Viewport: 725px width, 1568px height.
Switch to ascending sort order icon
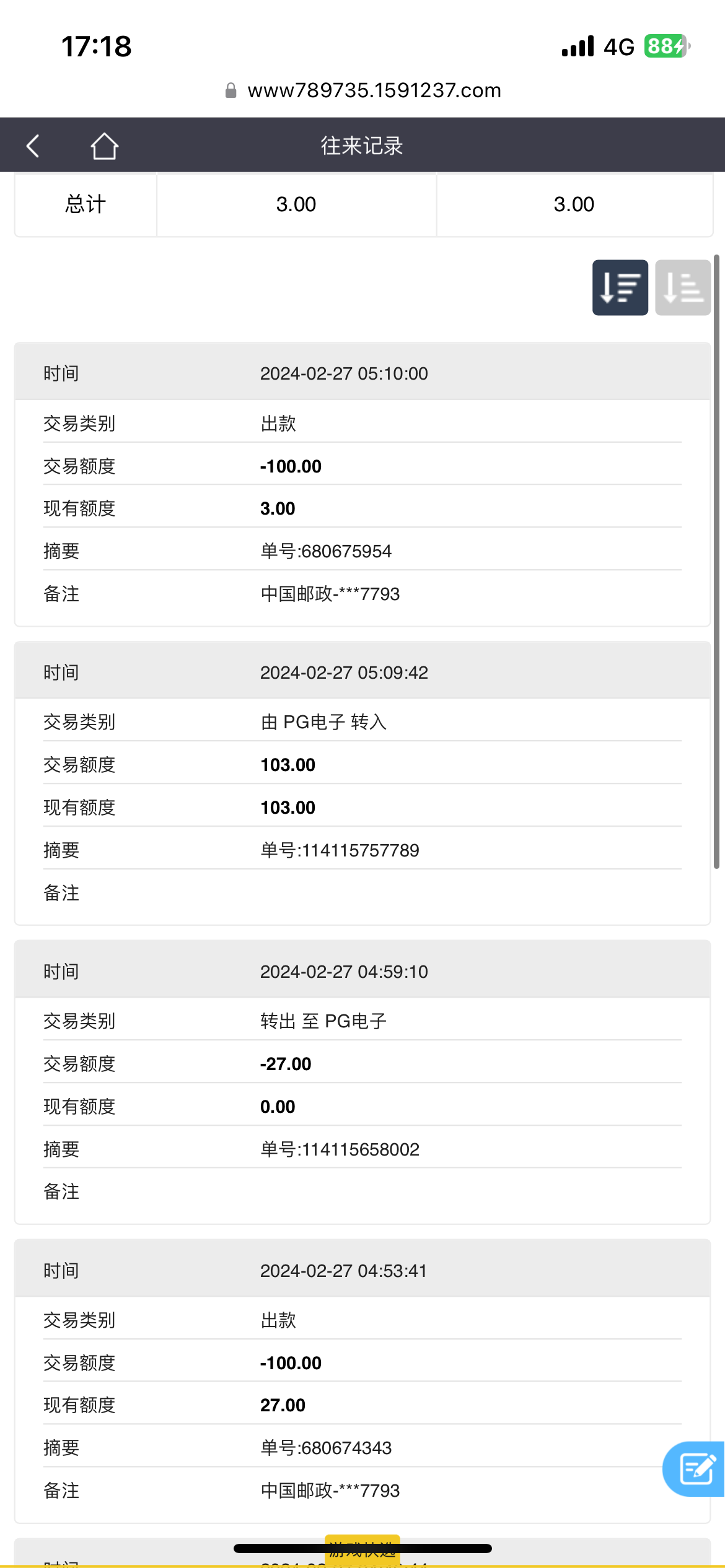[x=682, y=287]
